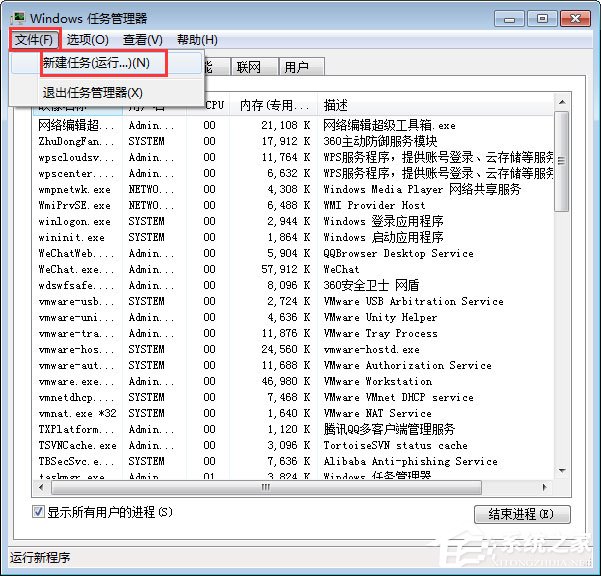Viewport: 601px width, 576px height.
Task: Click the 24,560 K memory value
Action: 286,349
